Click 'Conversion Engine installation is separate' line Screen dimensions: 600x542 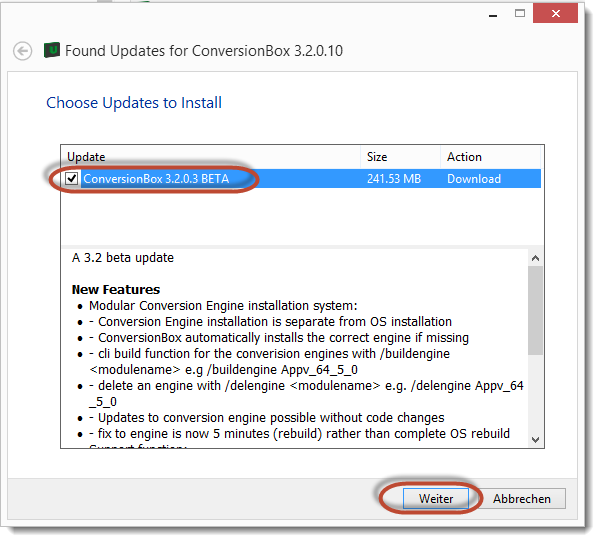[271, 322]
